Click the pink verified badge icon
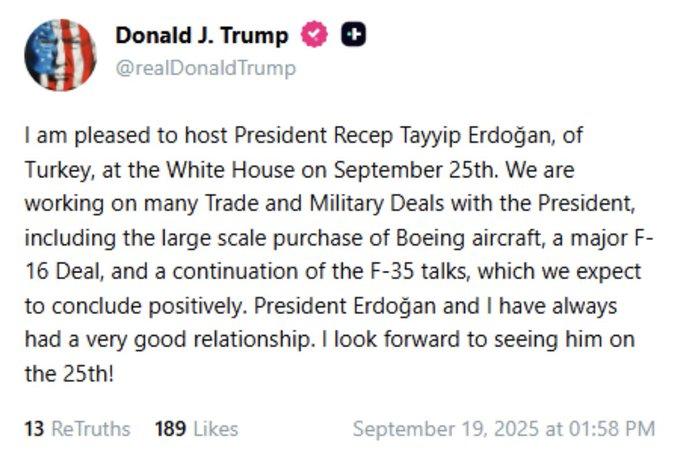Image resolution: width=680 pixels, height=465 pixels. pyautogui.click(x=314, y=36)
